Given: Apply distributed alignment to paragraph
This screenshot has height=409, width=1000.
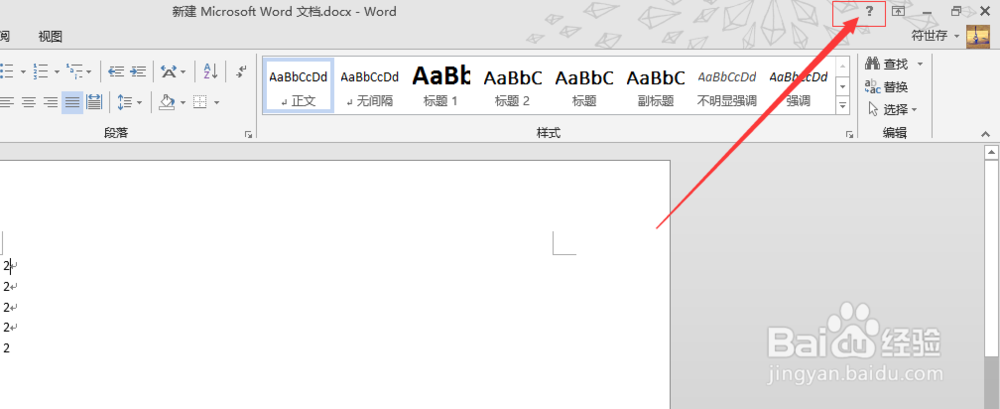Looking at the screenshot, I should click(x=94, y=102).
